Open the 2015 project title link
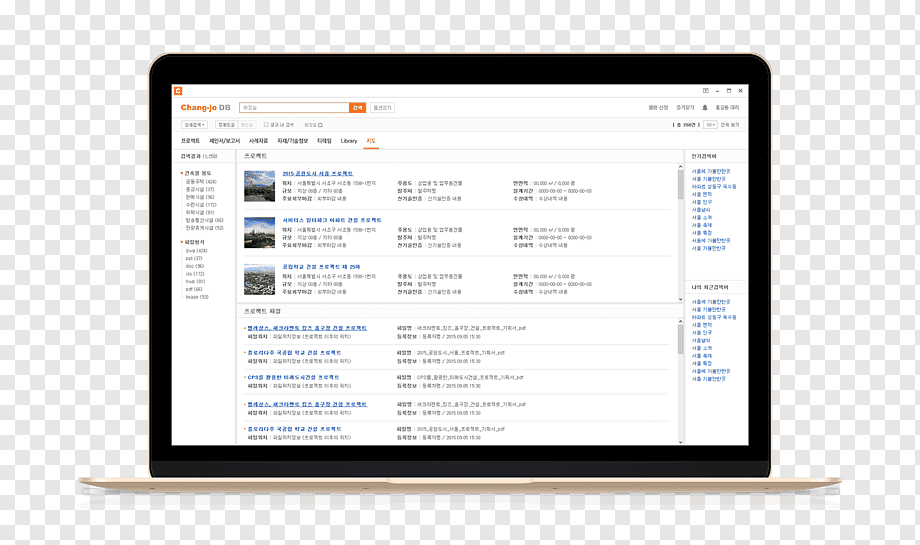 pyautogui.click(x=318, y=174)
